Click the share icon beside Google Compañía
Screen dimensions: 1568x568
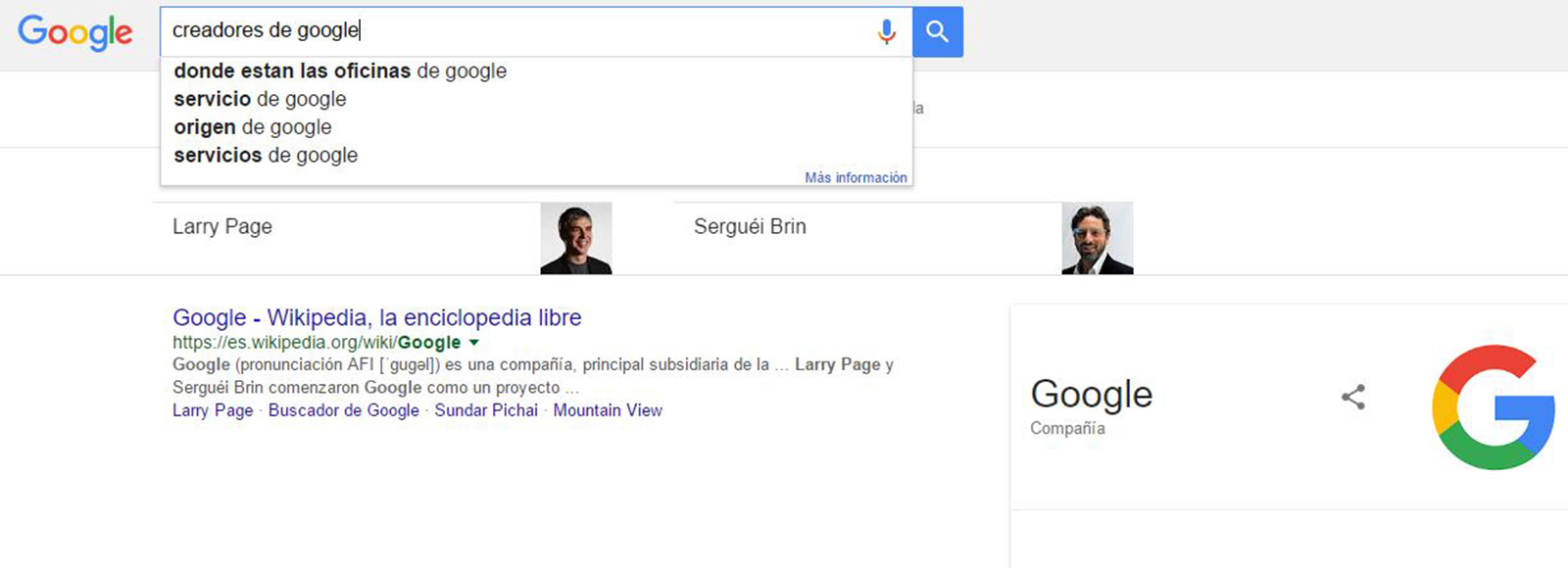[1353, 397]
